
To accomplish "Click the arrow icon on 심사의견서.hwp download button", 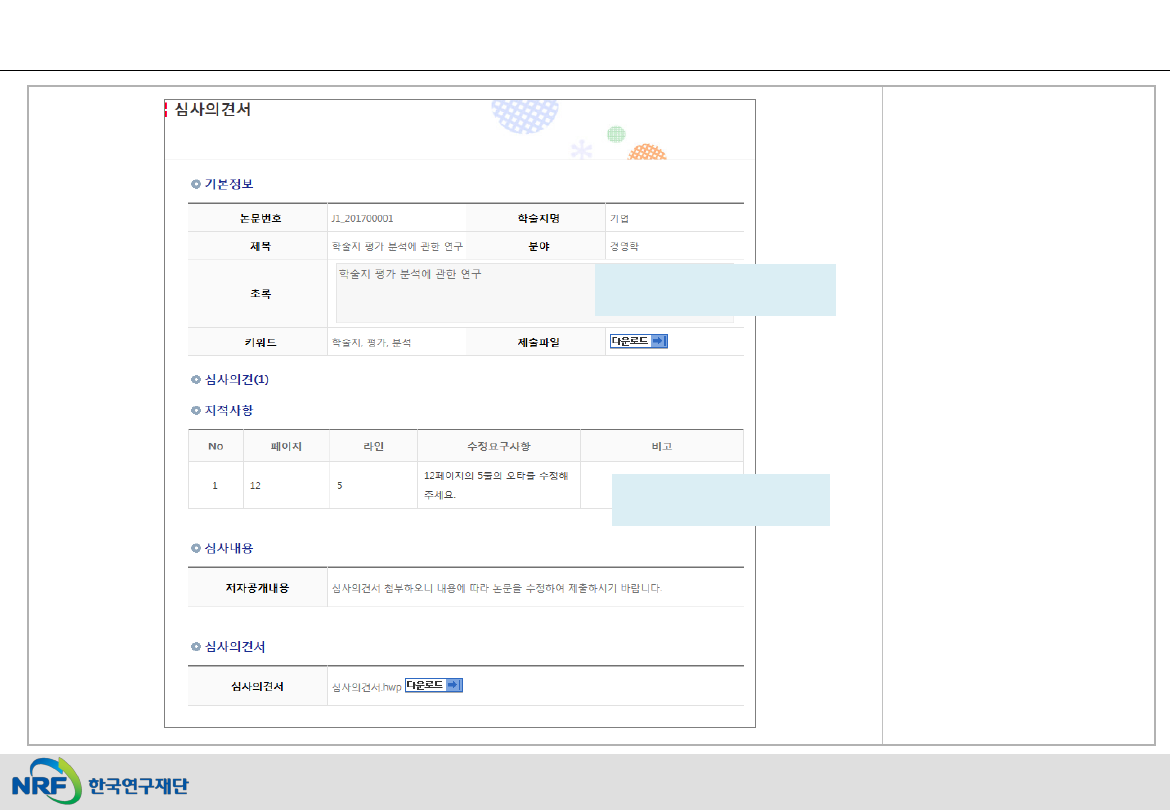I will click(454, 685).
